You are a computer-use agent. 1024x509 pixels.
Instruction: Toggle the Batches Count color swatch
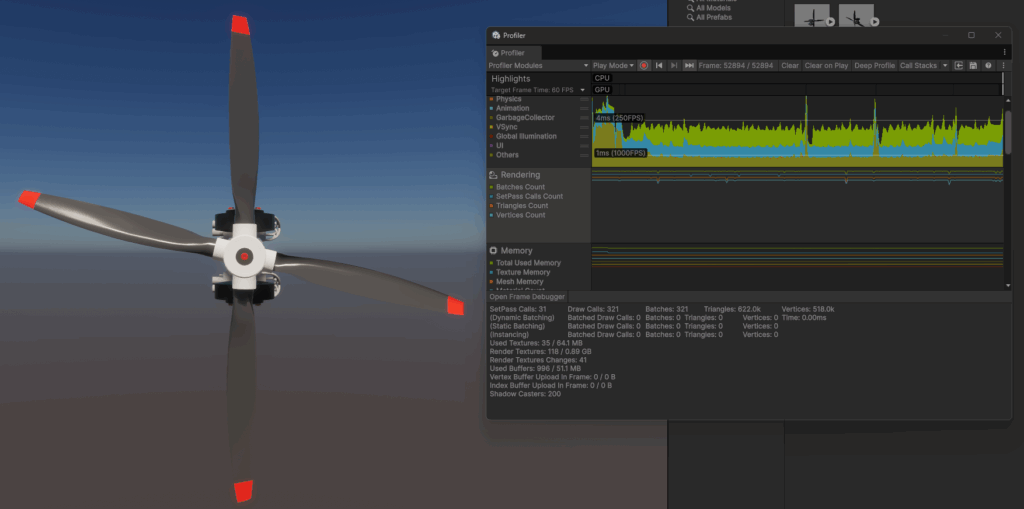click(491, 187)
